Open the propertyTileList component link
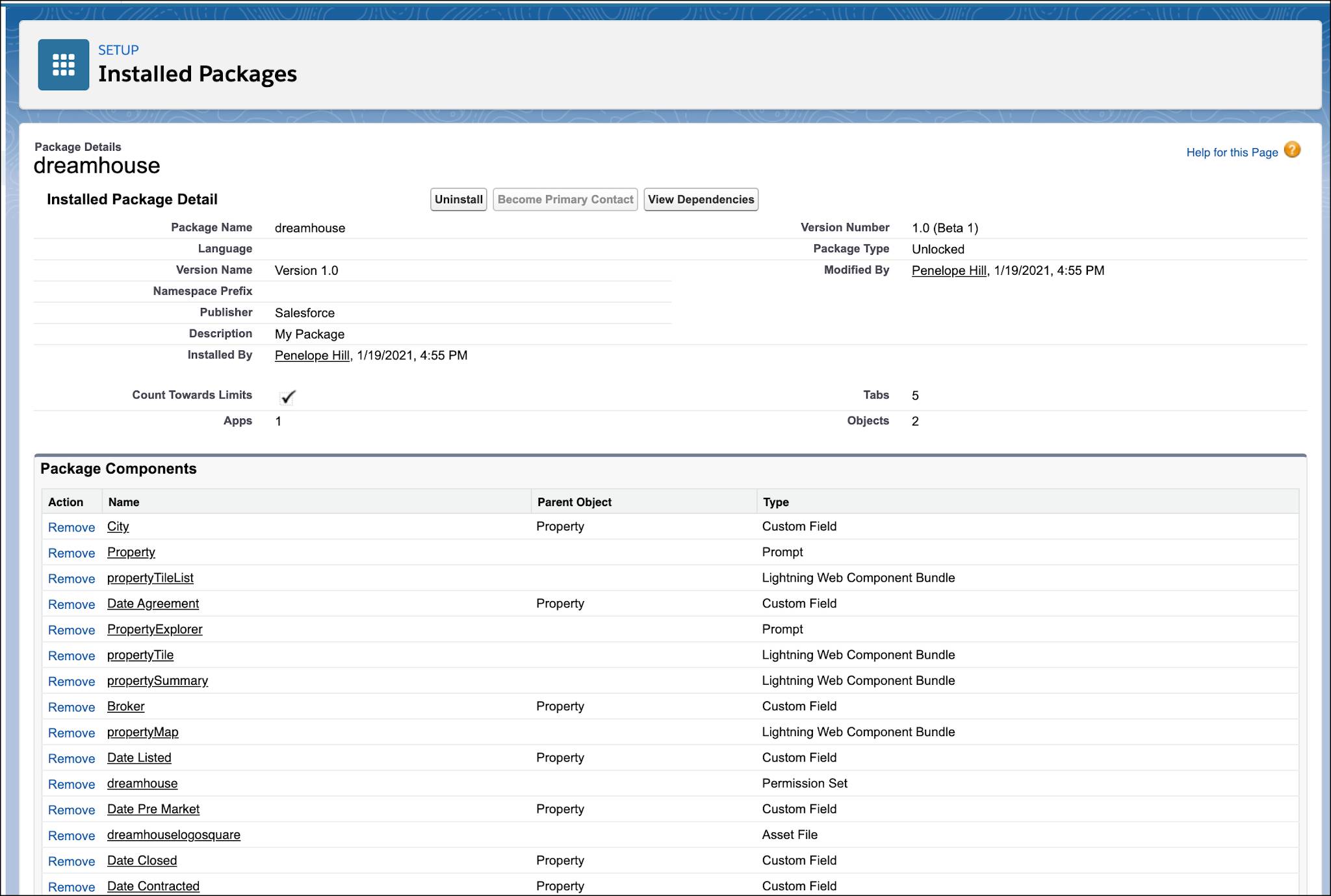The height and width of the screenshot is (896, 1331). (150, 578)
